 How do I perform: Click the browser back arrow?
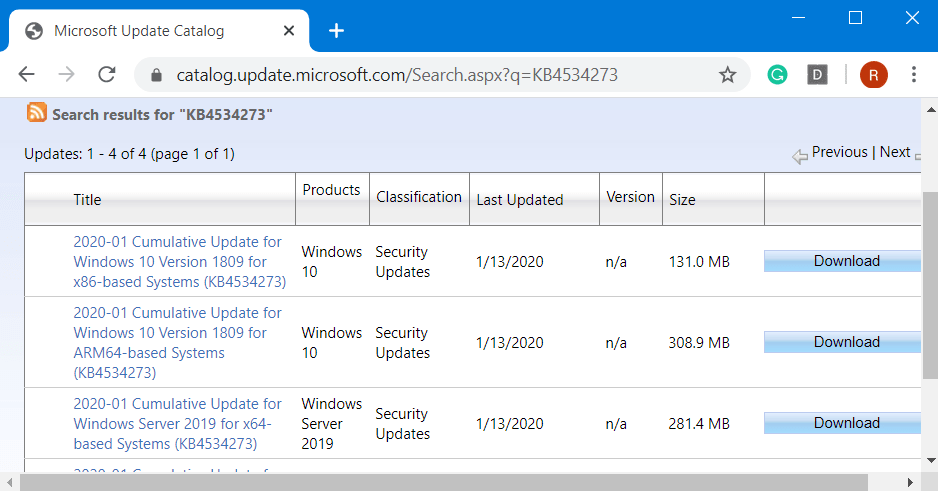(x=27, y=75)
